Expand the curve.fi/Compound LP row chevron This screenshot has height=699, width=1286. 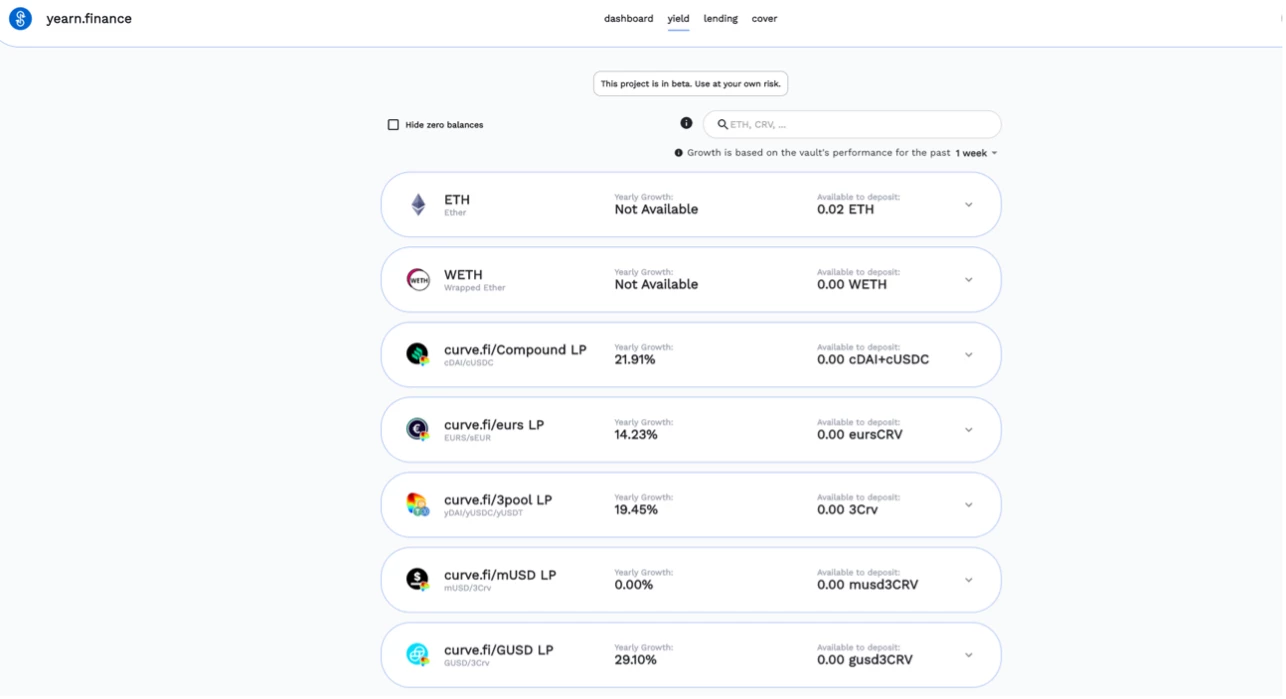(968, 355)
